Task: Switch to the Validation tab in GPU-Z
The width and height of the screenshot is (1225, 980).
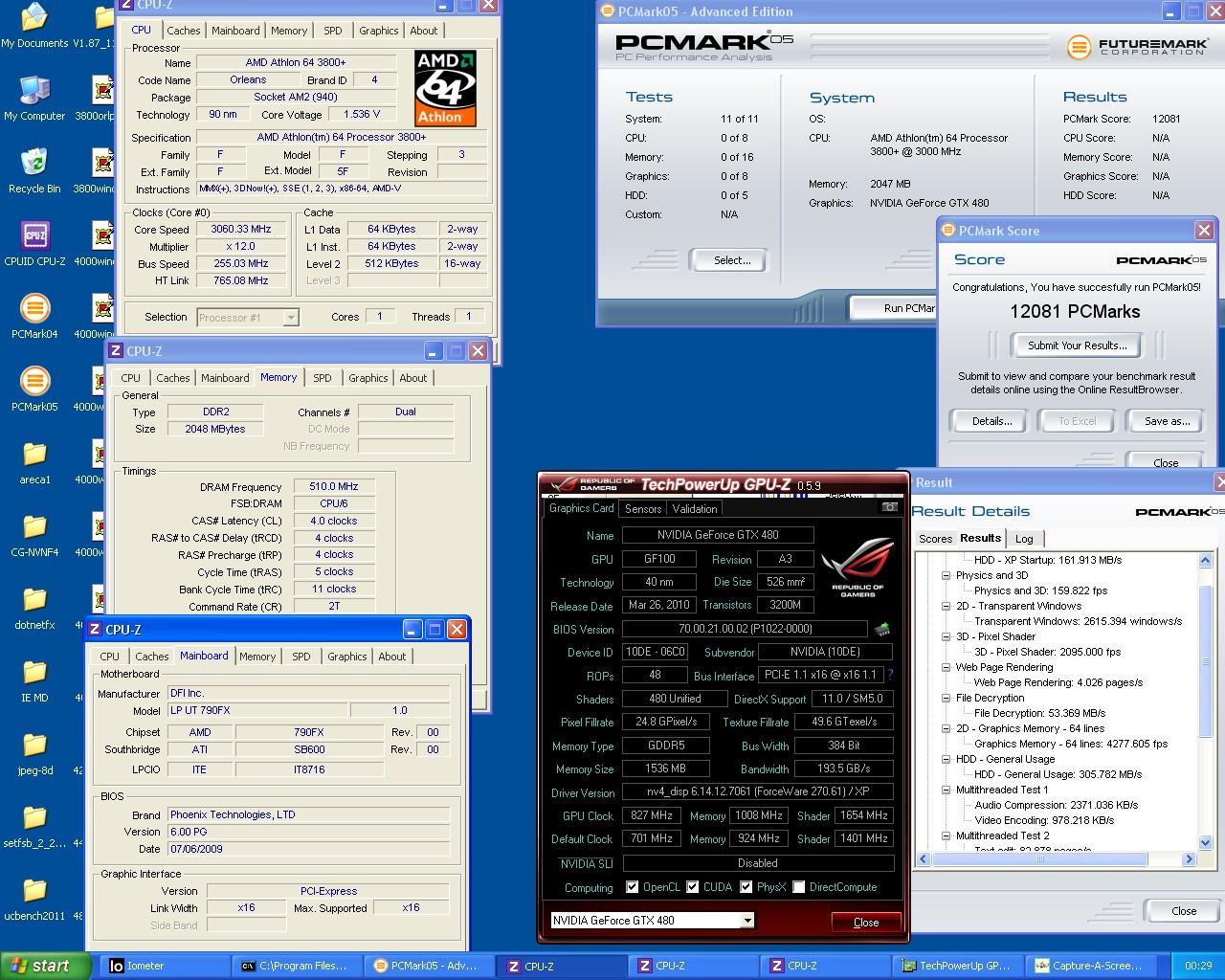Action: tap(695, 509)
